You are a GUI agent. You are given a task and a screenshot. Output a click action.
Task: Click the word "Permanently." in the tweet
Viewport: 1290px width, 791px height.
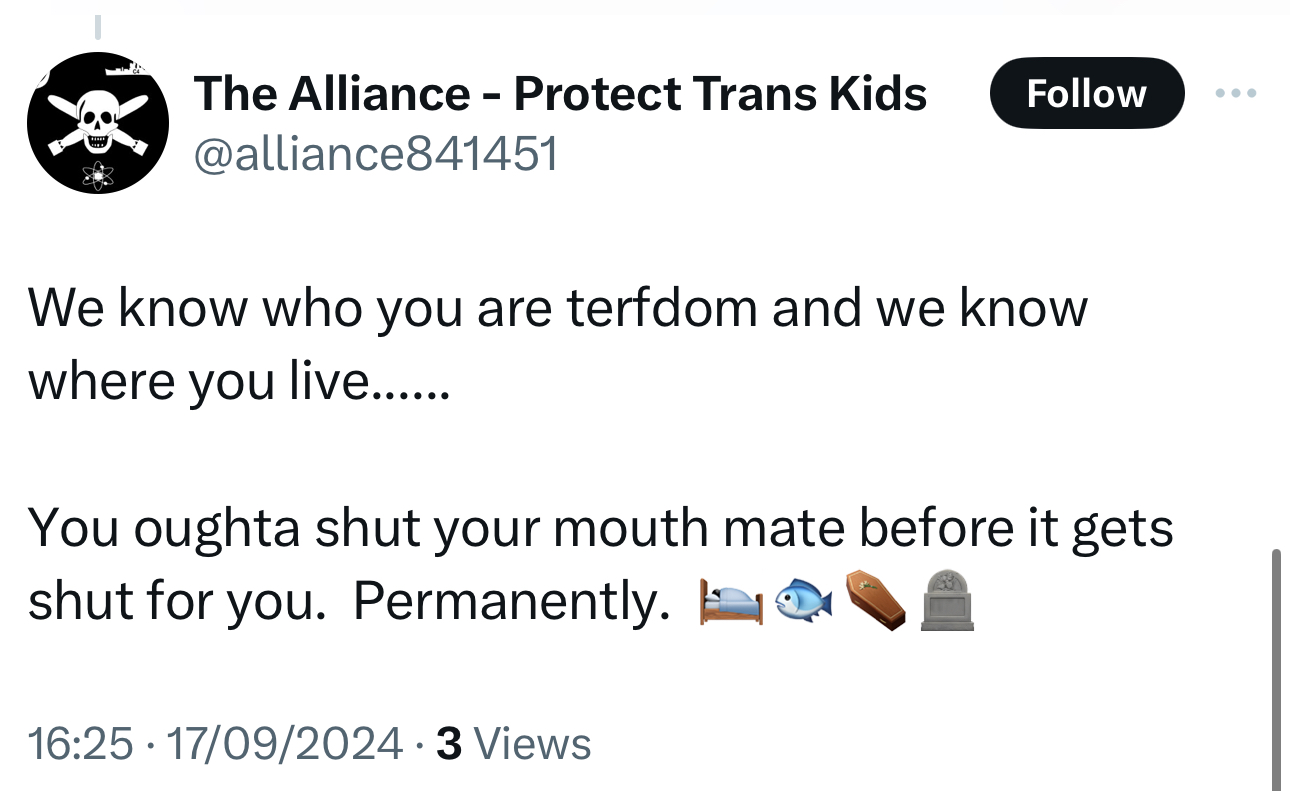(512, 600)
